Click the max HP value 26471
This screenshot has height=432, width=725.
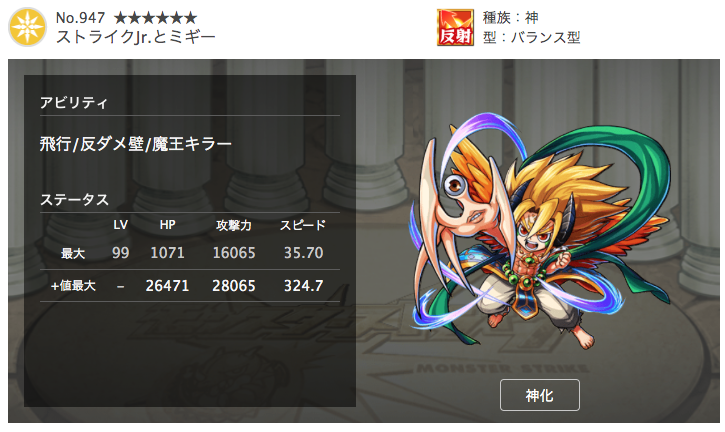click(x=167, y=286)
